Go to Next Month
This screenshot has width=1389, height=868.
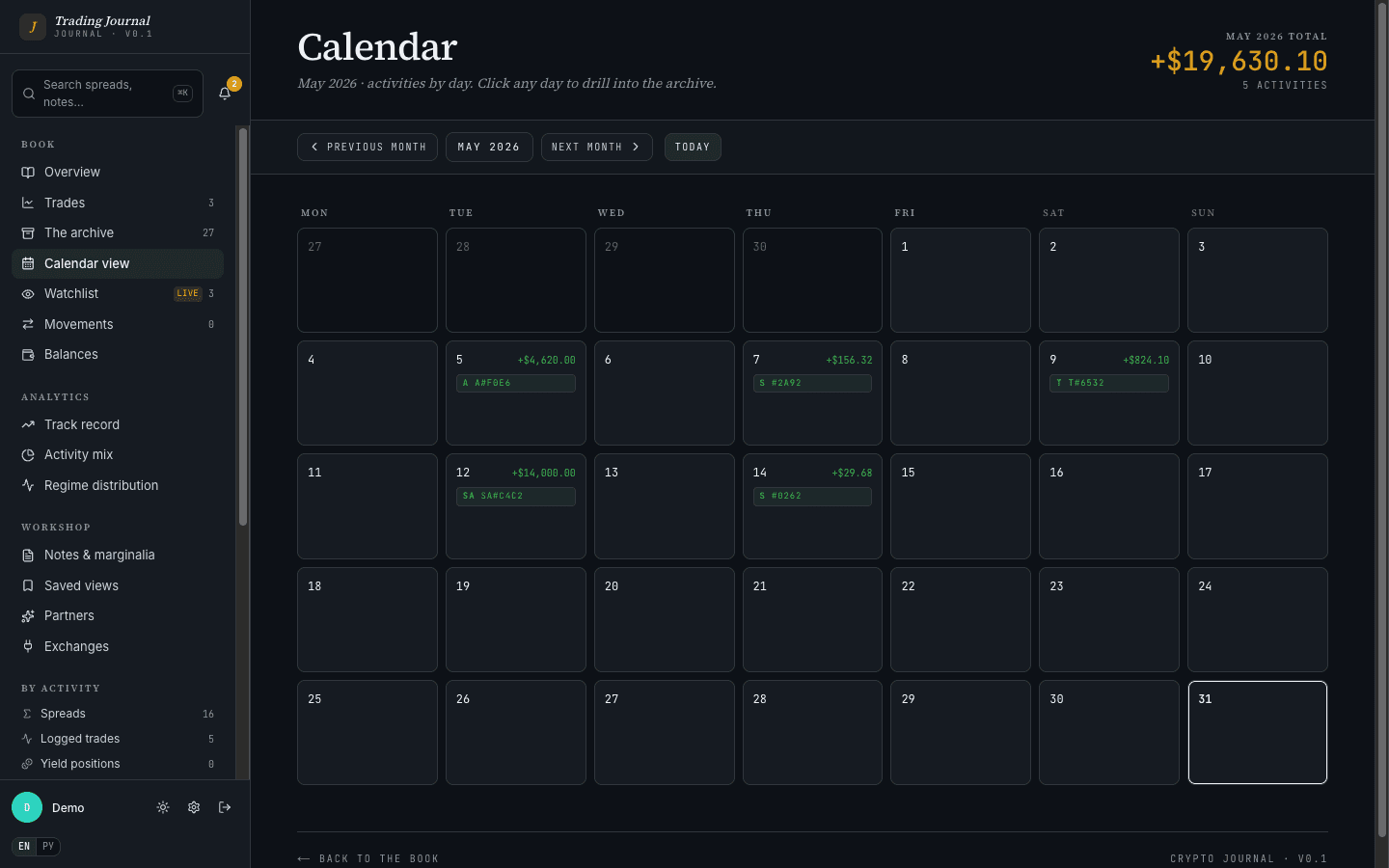click(596, 148)
